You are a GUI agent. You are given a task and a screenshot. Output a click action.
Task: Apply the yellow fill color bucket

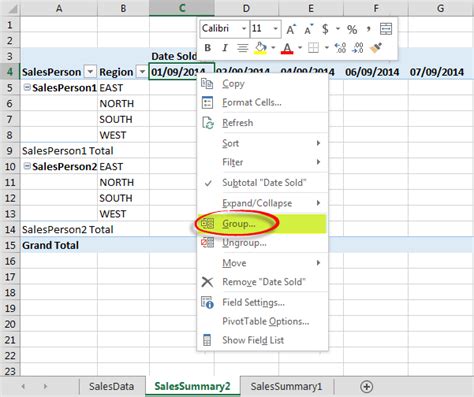click(x=261, y=48)
